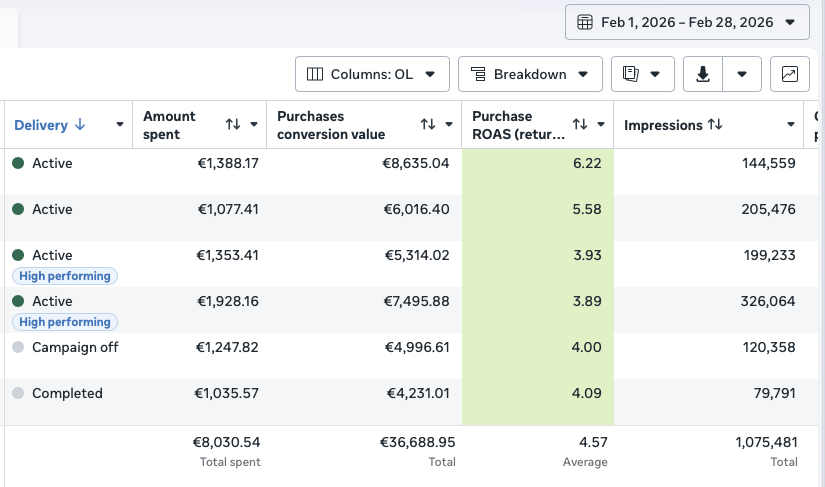The height and width of the screenshot is (487, 825).
Task: Open the date range calendar icon
Action: tap(585, 22)
